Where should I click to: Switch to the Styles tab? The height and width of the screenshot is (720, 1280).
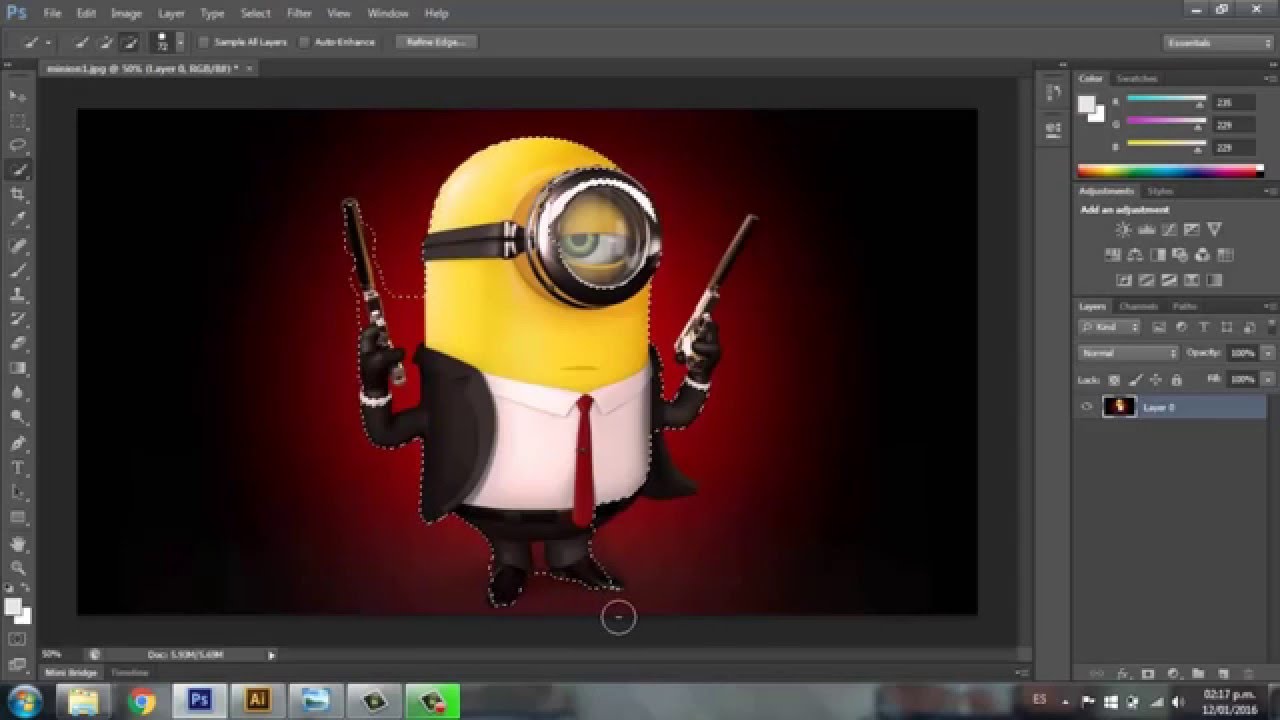[x=1160, y=191]
